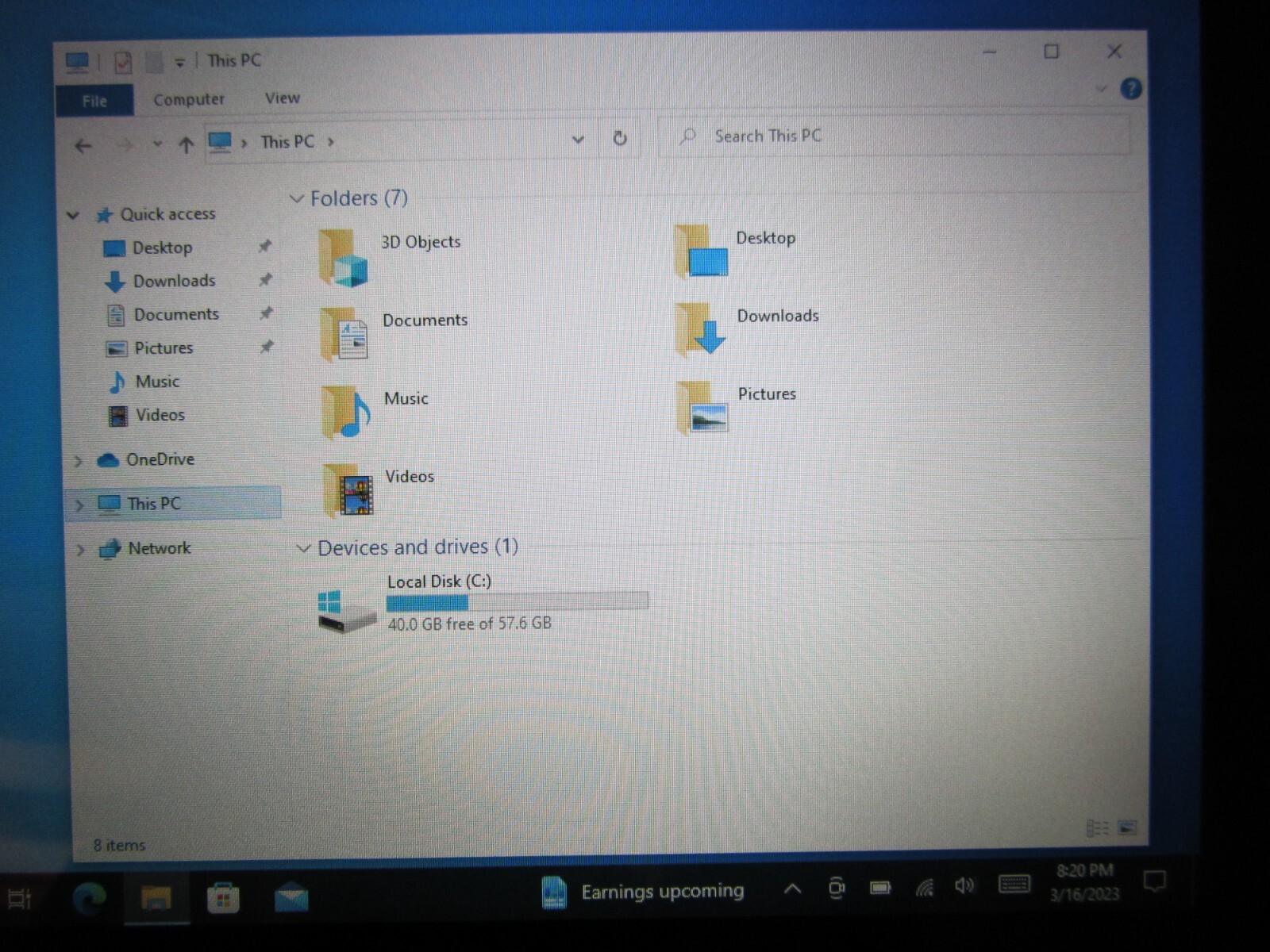The height and width of the screenshot is (952, 1270).
Task: Collapse the Quick access tree node
Action: pos(73,216)
